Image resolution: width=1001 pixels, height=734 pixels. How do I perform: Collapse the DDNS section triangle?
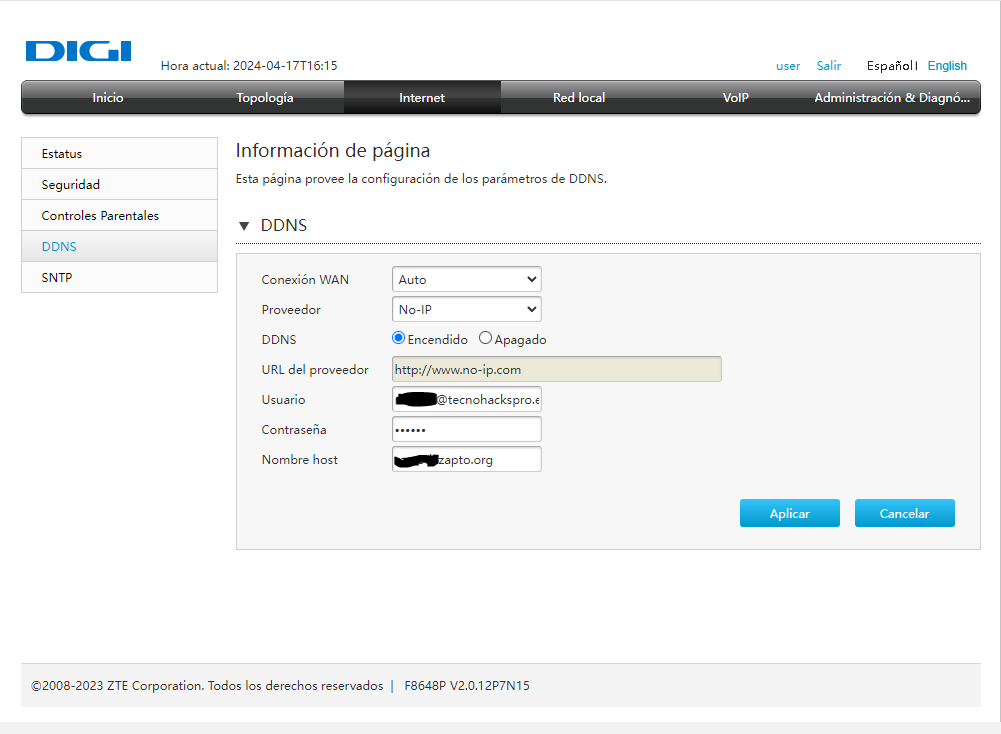244,226
